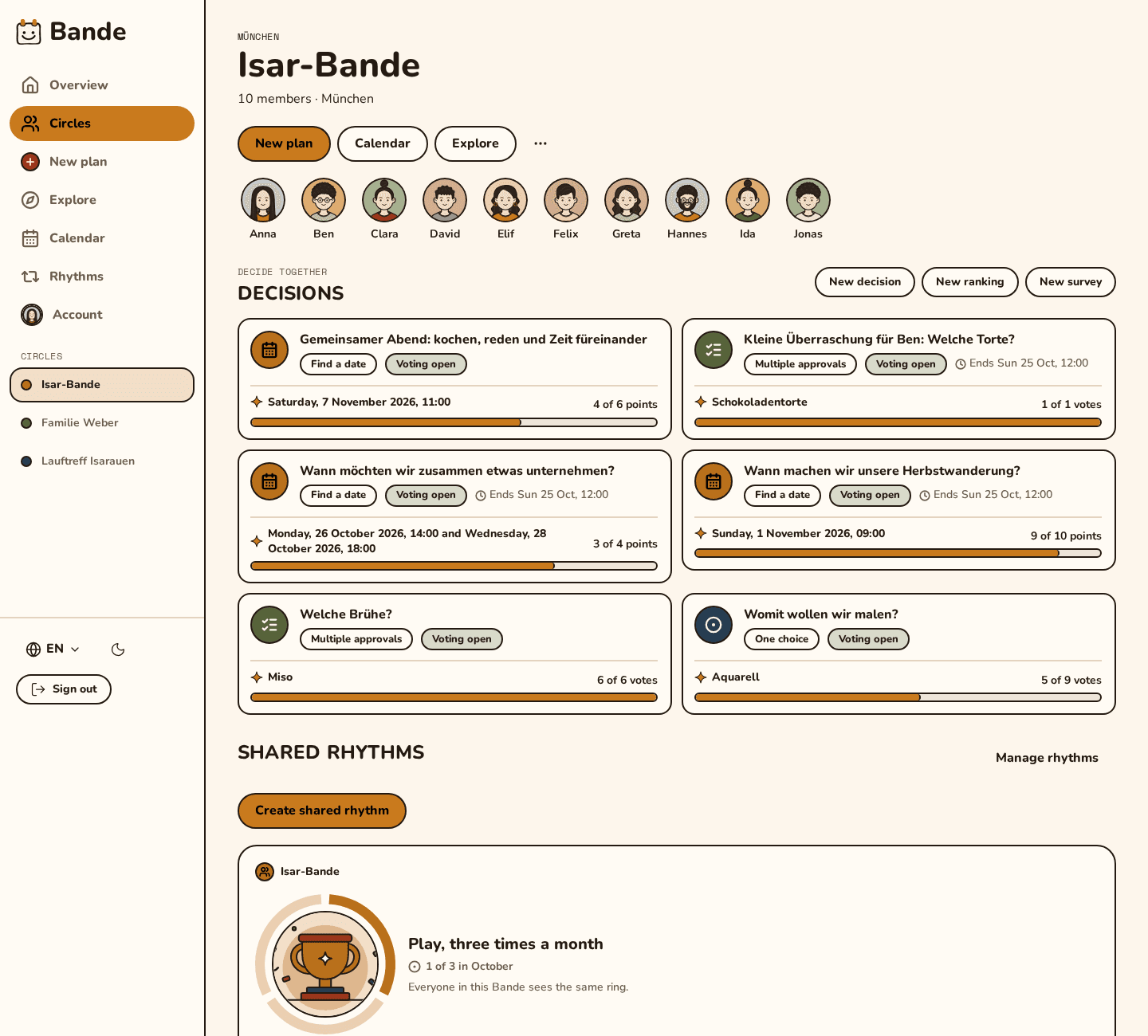Open Anna's member avatar
This screenshot has height=1036, width=1148.
pyautogui.click(x=263, y=200)
